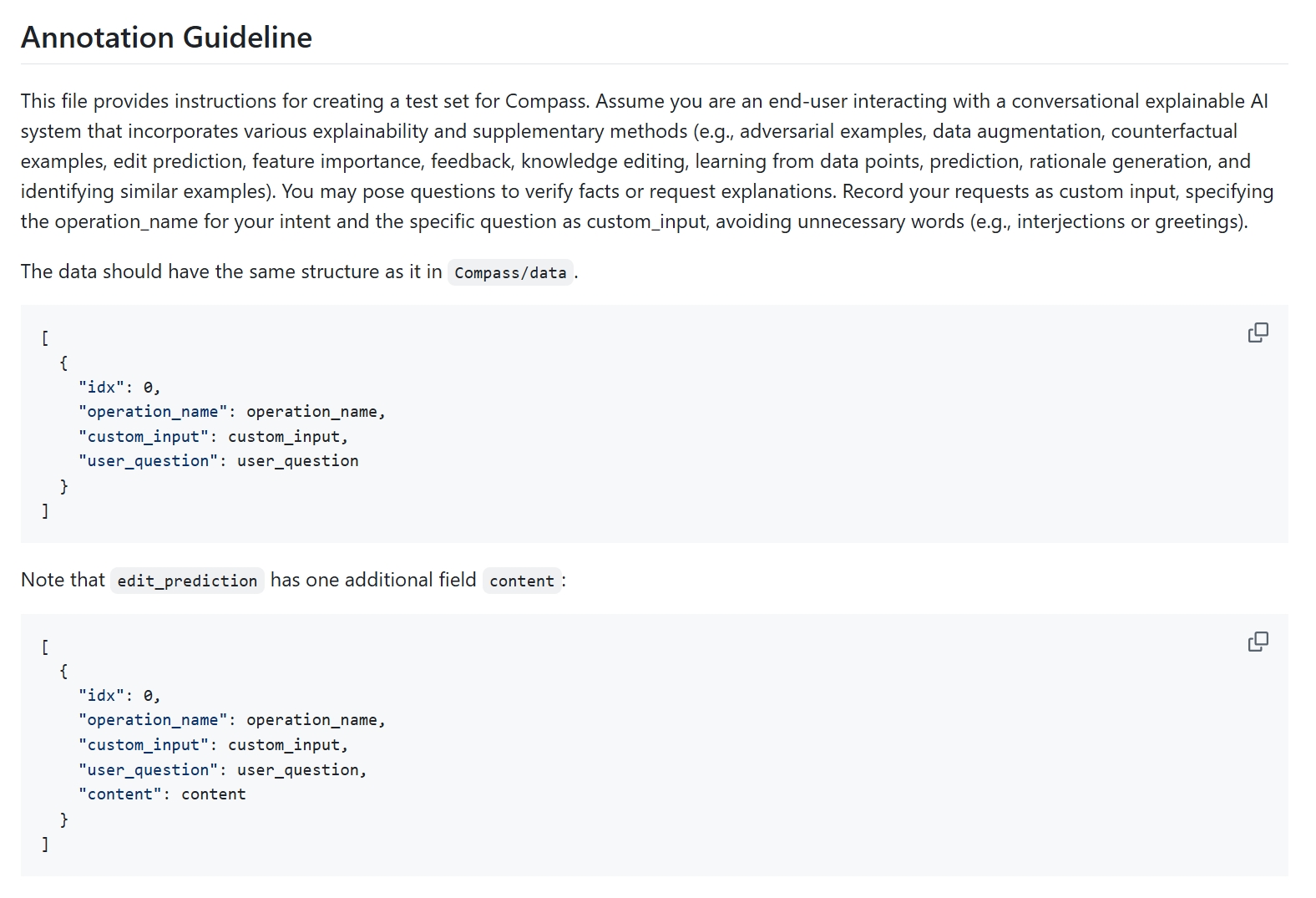Click the Annotation Guideline heading
This screenshot has width=1316, height=898.
tap(166, 38)
